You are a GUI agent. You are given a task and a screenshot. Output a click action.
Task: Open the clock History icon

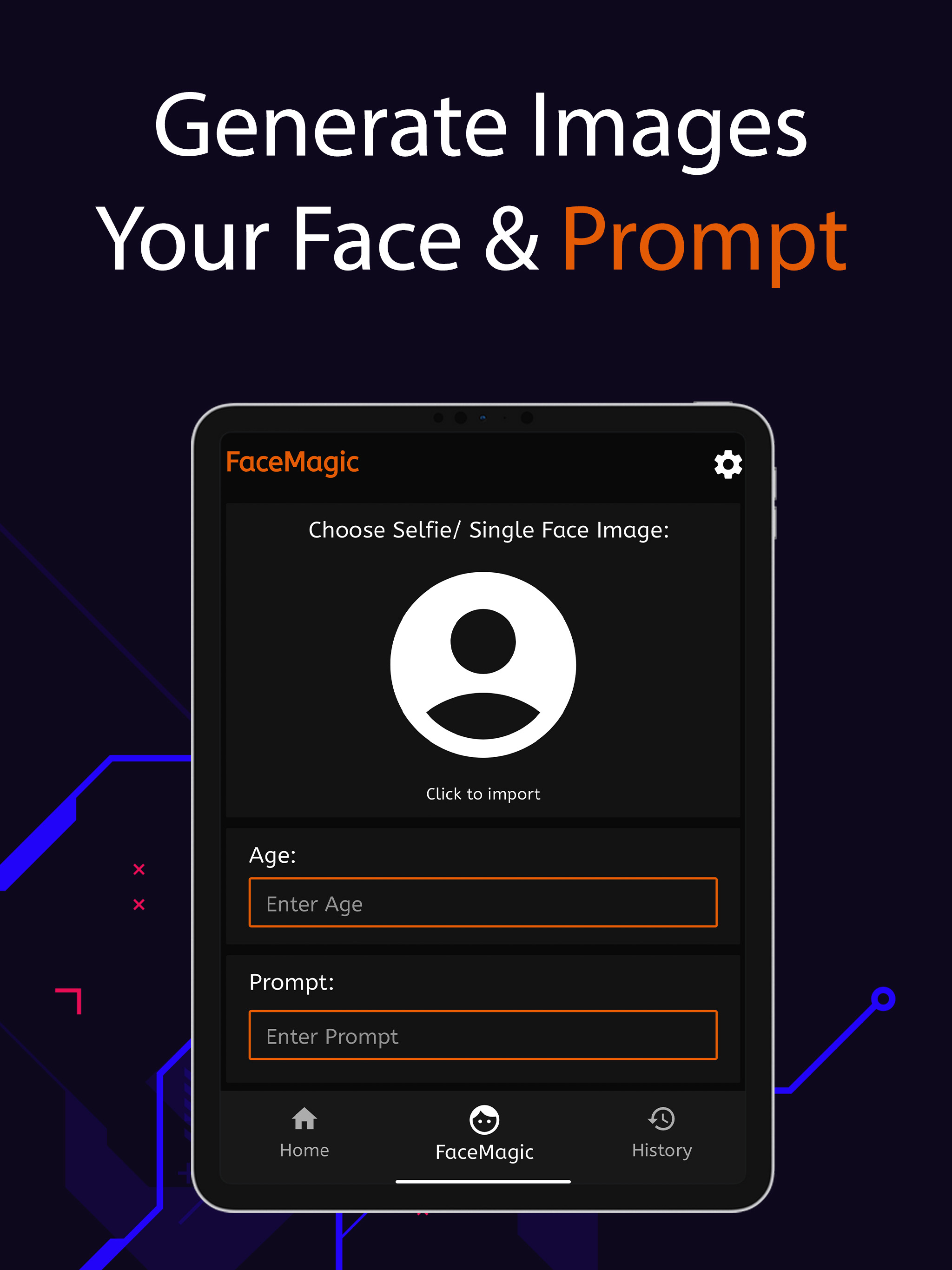(x=661, y=1118)
